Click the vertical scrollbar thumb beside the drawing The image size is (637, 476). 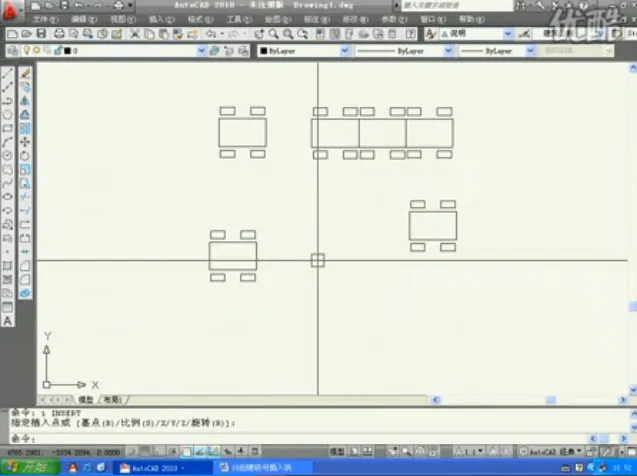point(633,307)
